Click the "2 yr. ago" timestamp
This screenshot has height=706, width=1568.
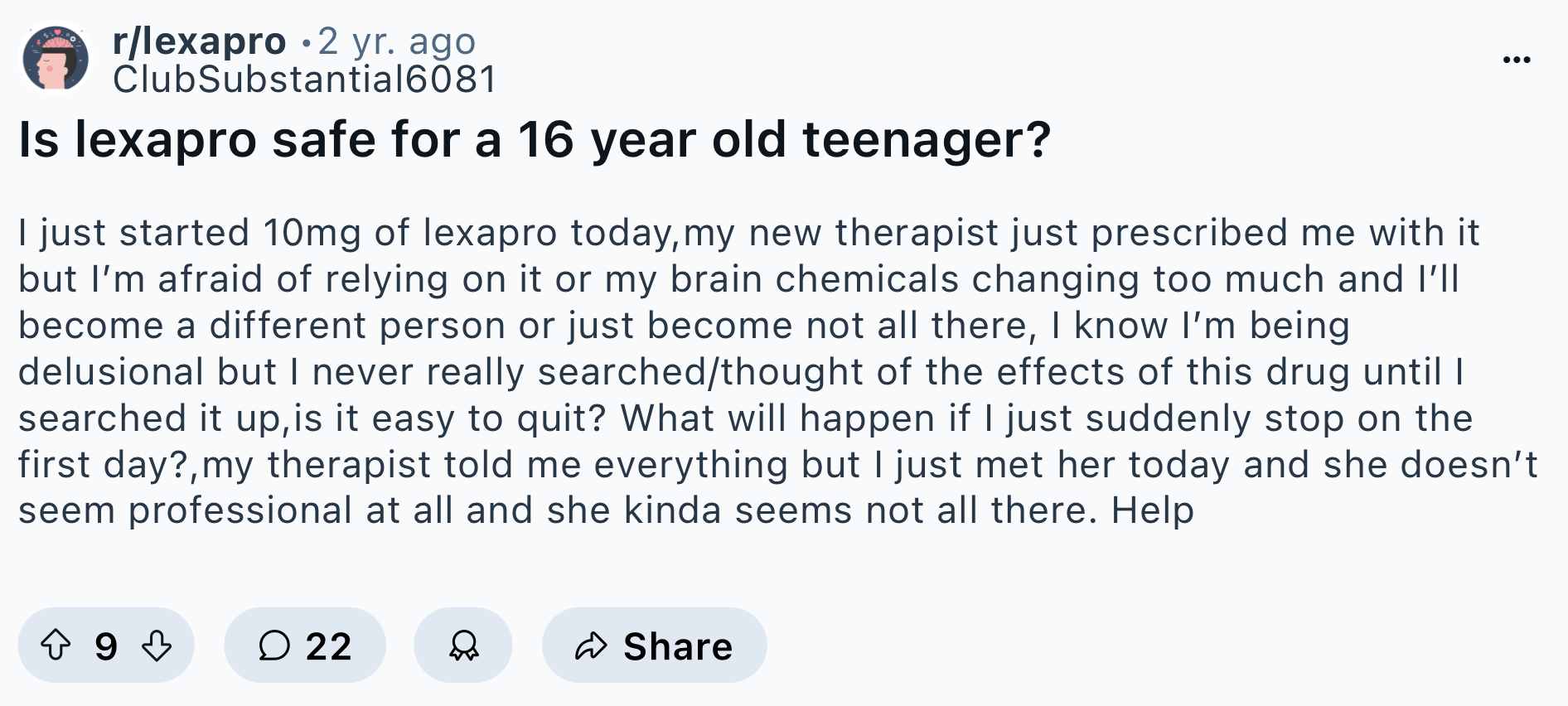coord(397,41)
